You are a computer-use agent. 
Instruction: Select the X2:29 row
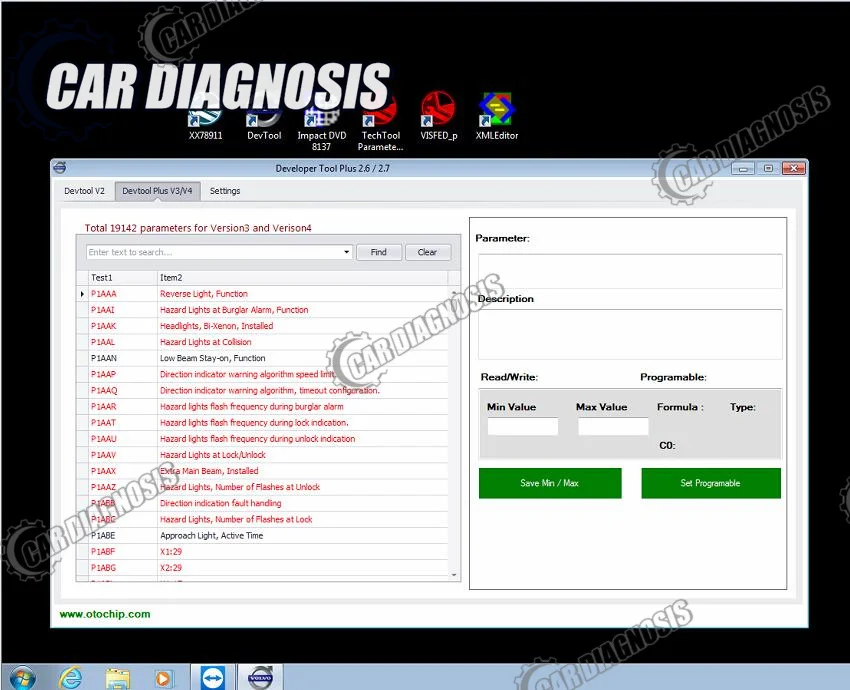coord(262,568)
